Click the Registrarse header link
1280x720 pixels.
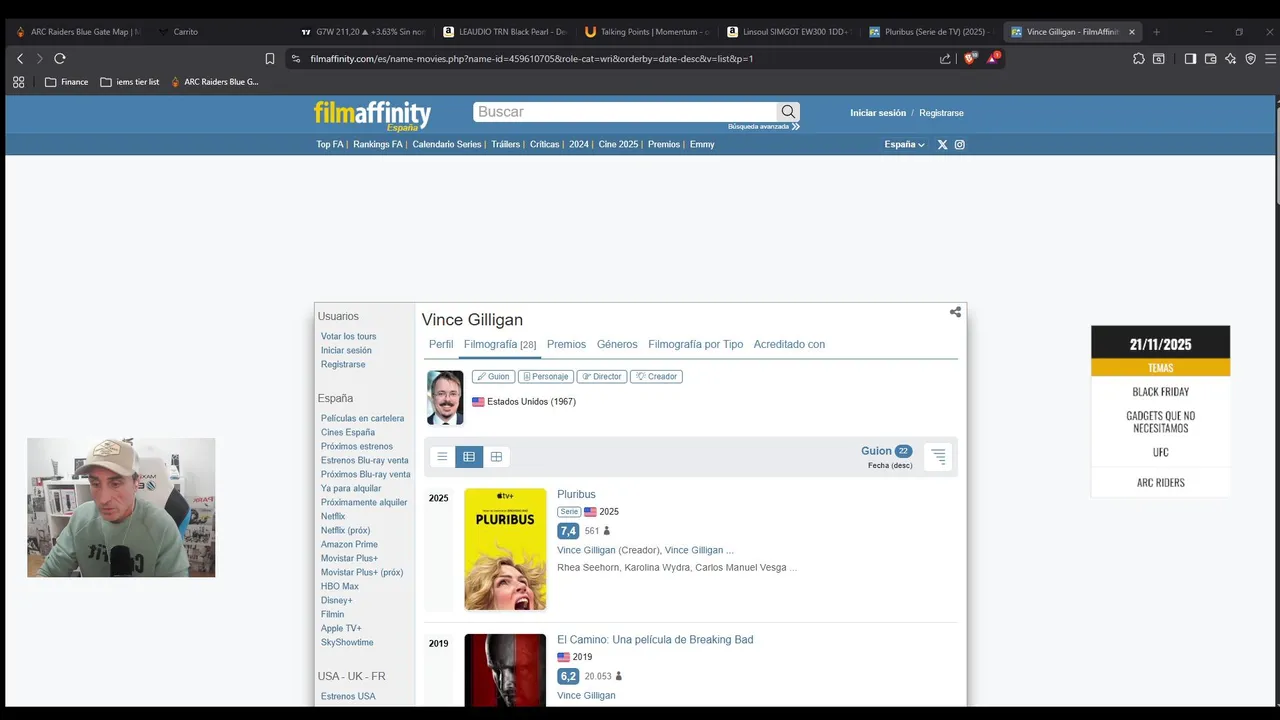(x=941, y=113)
